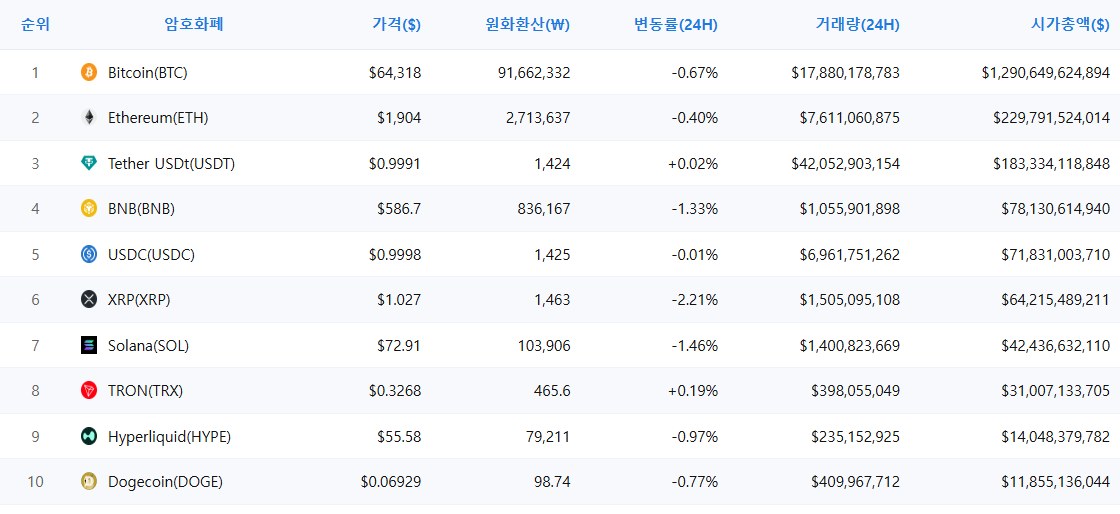The image size is (1120, 514).
Task: Click the Dogecoin coin icon
Action: [x=89, y=482]
